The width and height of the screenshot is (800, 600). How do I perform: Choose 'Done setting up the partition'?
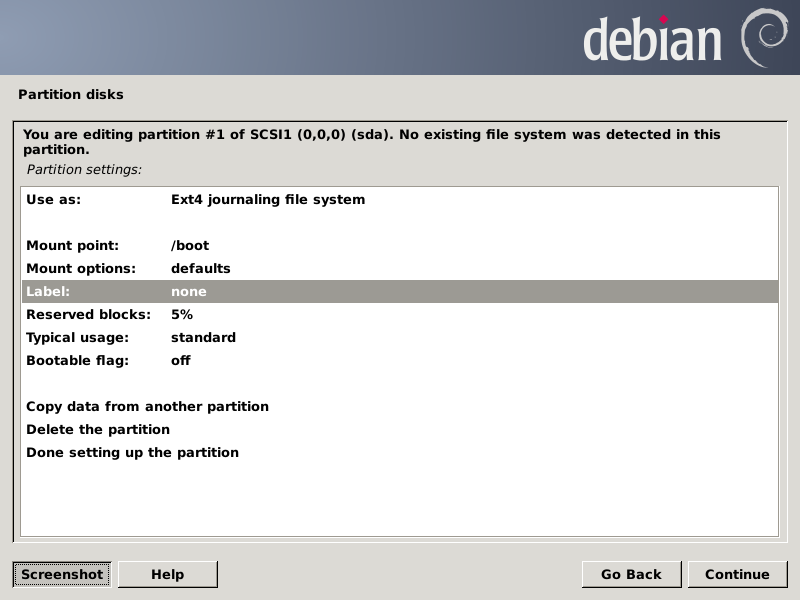[132, 452]
